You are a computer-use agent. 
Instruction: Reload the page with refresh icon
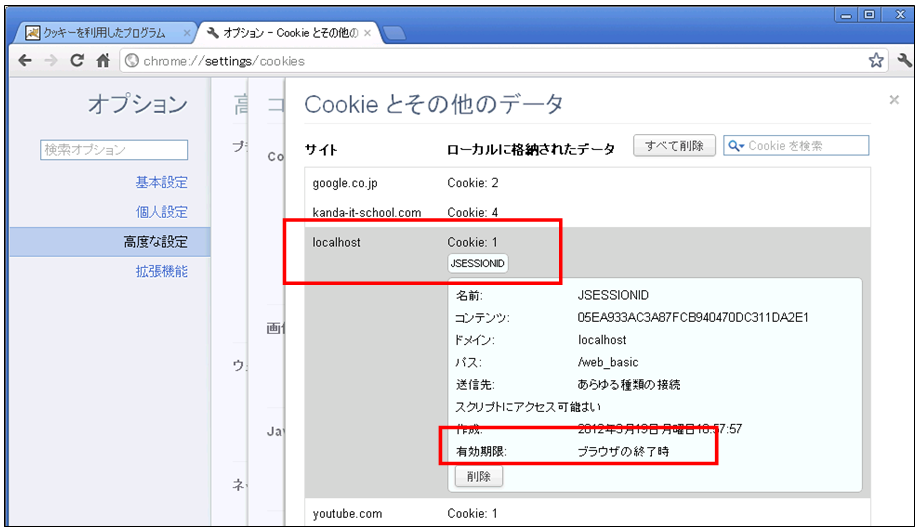click(76, 61)
